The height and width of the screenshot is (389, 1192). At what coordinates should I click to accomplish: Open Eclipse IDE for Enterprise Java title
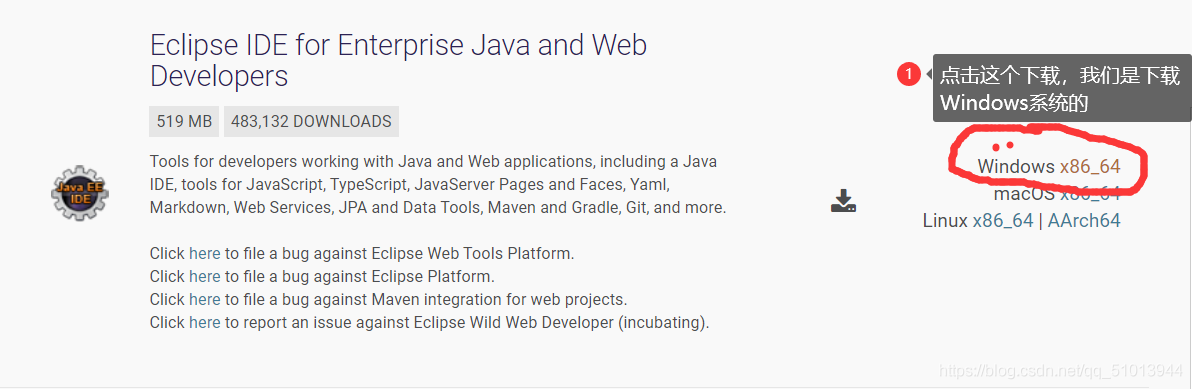398,61
